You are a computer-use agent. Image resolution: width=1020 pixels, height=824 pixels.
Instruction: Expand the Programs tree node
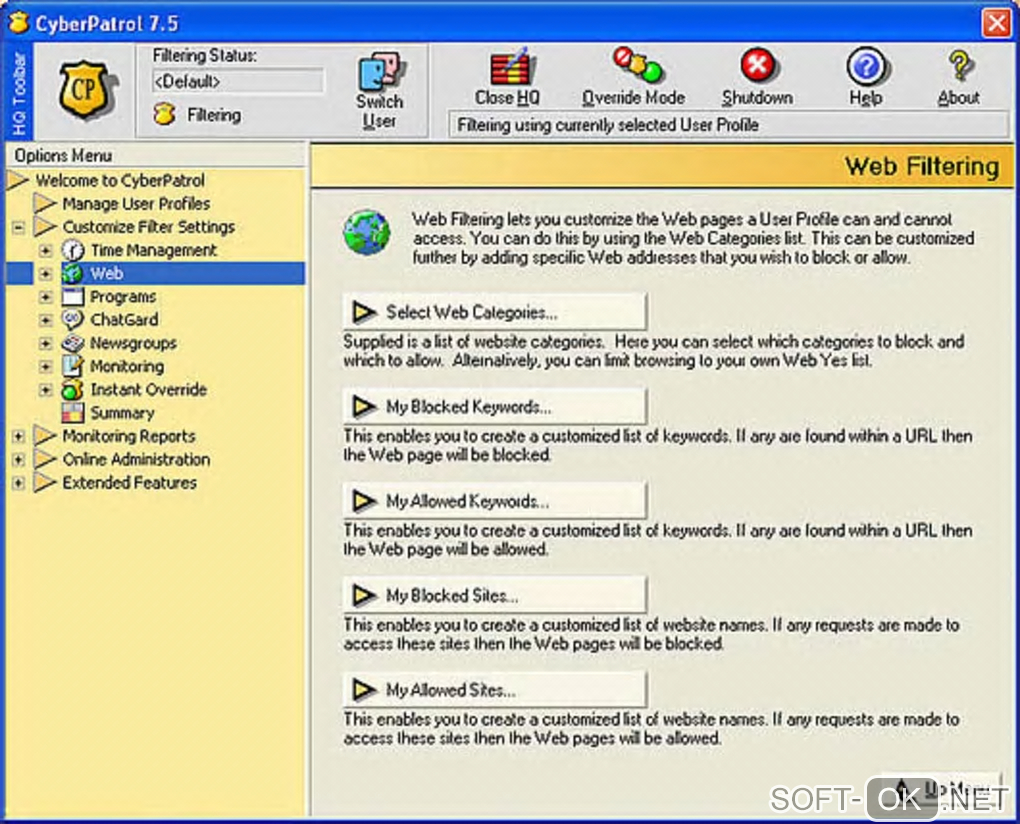point(46,297)
